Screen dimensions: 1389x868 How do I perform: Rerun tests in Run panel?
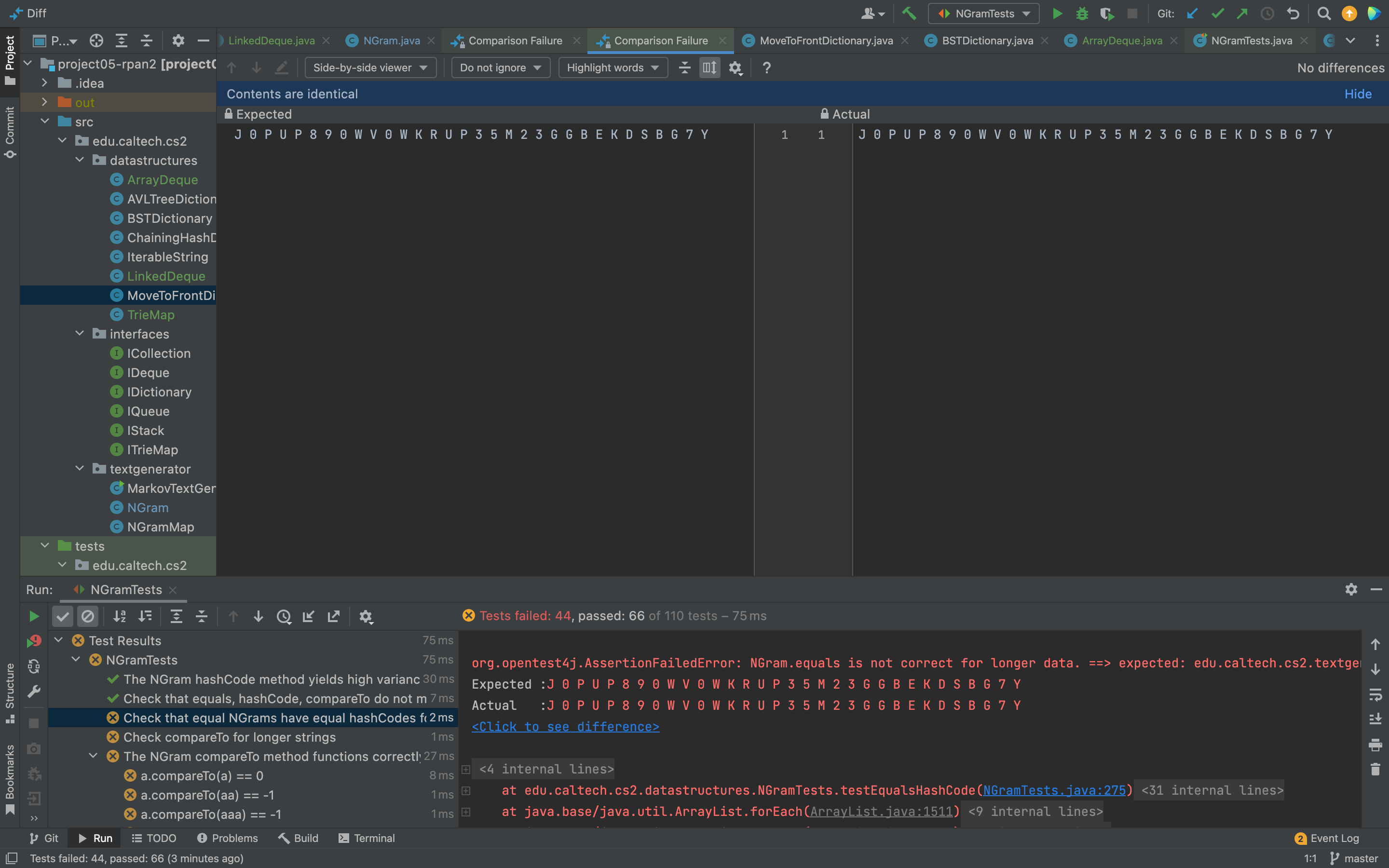point(34,616)
